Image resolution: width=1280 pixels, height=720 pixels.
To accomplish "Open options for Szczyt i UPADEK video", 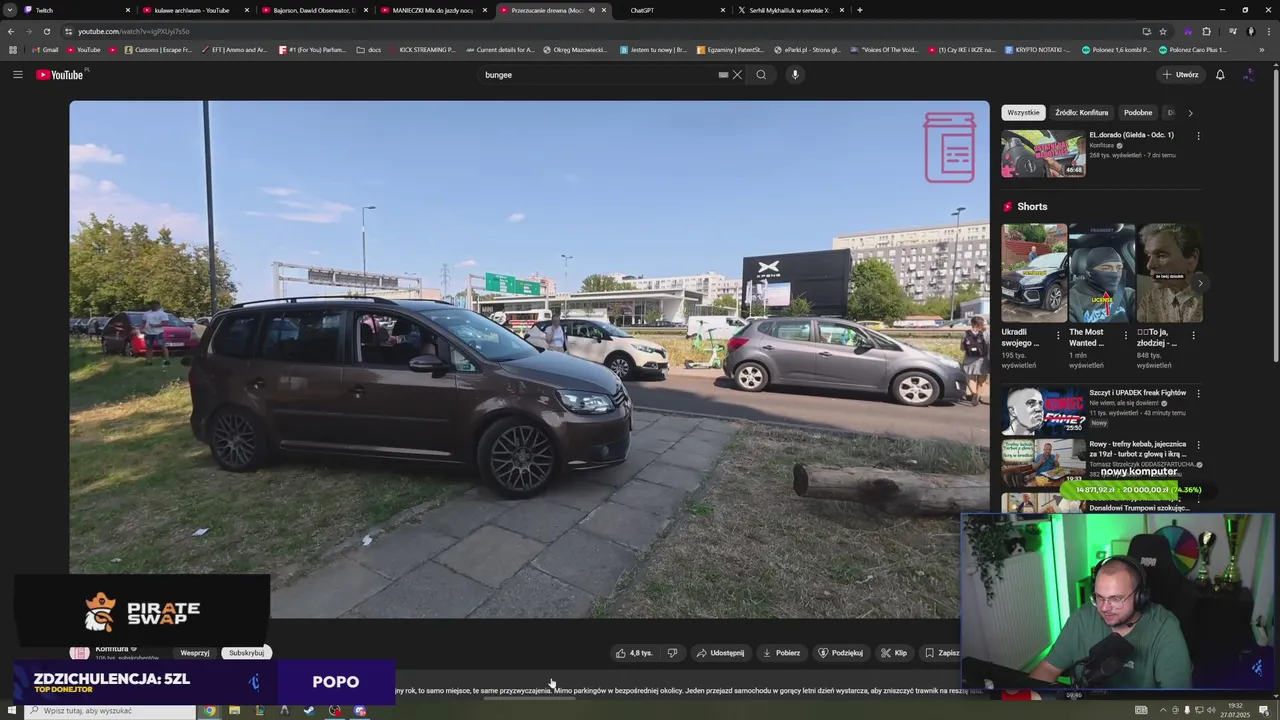I will pos(1198,394).
